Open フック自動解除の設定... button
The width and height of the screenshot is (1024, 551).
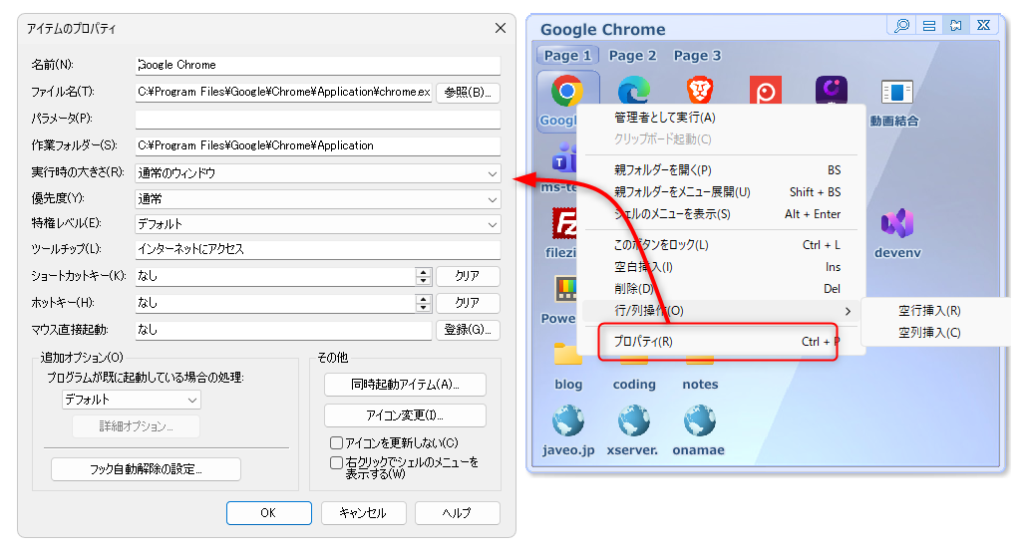[x=146, y=469]
